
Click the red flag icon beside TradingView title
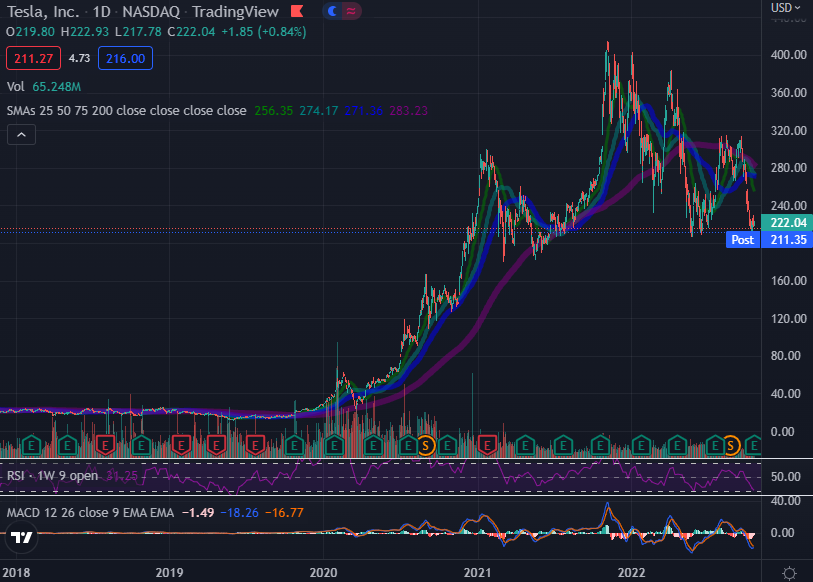[x=297, y=11]
